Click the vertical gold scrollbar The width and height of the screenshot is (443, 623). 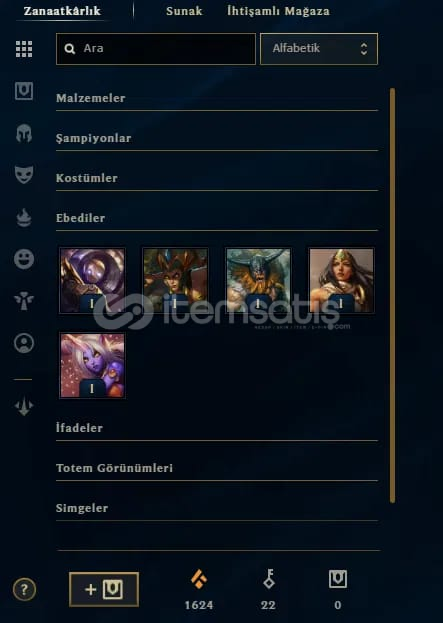pyautogui.click(x=393, y=295)
